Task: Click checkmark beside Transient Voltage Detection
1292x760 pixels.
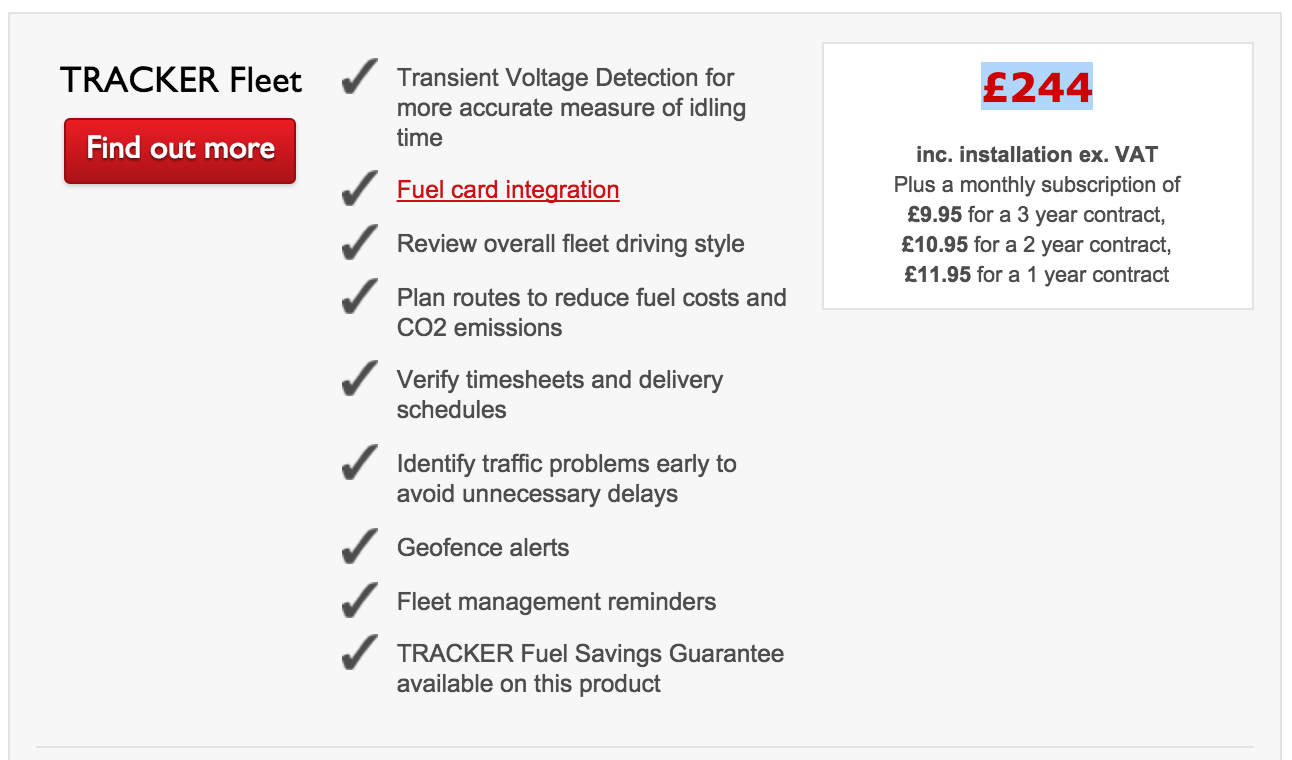Action: [x=359, y=77]
